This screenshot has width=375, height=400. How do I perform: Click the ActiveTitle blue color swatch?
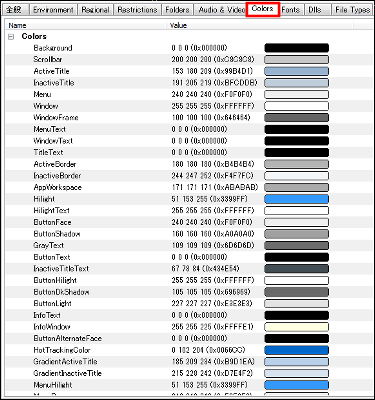(x=297, y=71)
